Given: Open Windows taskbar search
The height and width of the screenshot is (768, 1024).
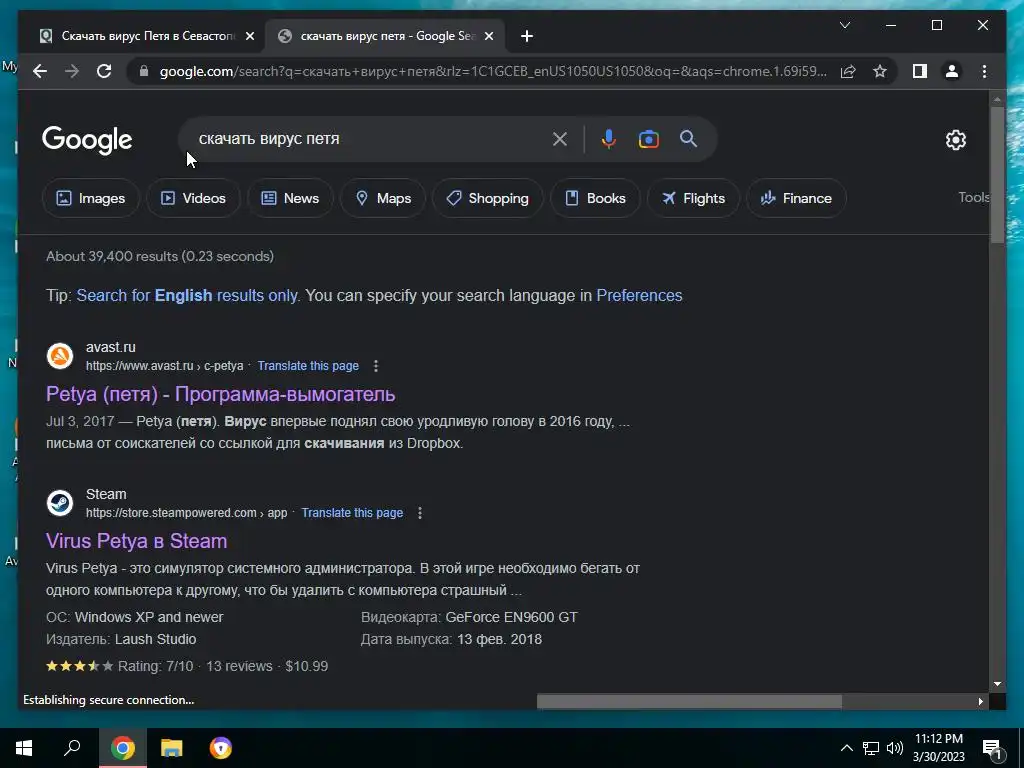Looking at the screenshot, I should point(72,748).
